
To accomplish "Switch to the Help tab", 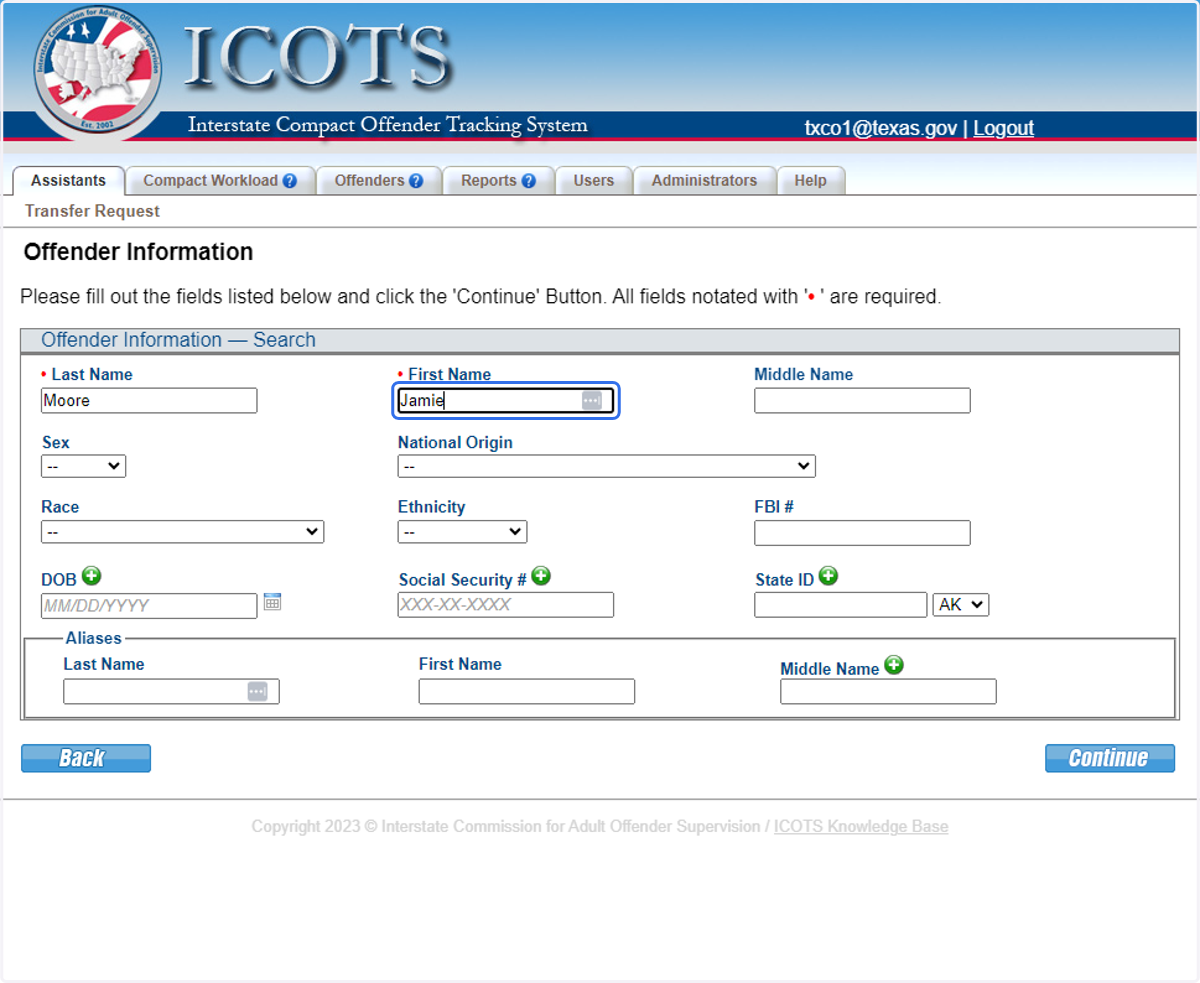I will coord(811,181).
